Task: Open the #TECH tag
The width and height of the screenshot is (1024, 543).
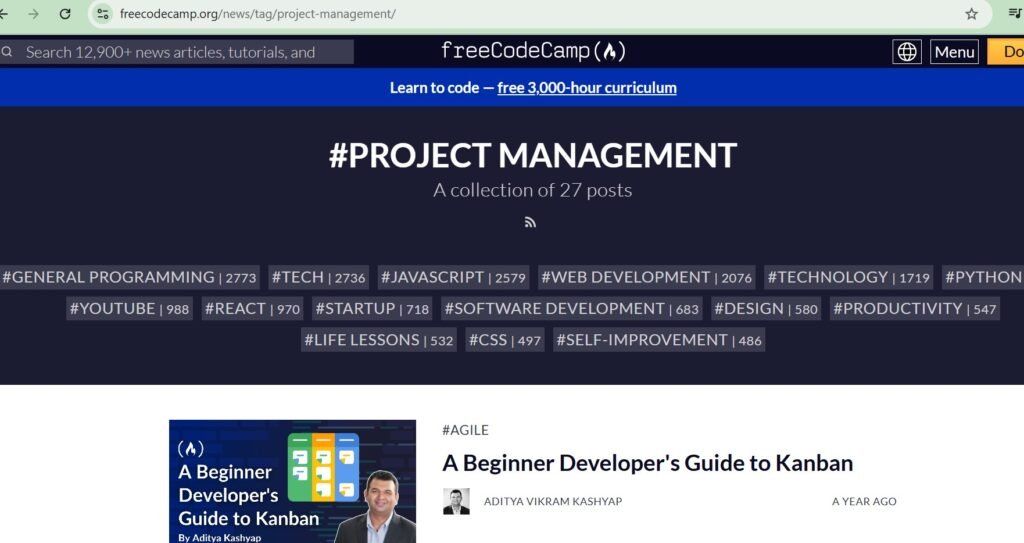Action: [x=319, y=277]
